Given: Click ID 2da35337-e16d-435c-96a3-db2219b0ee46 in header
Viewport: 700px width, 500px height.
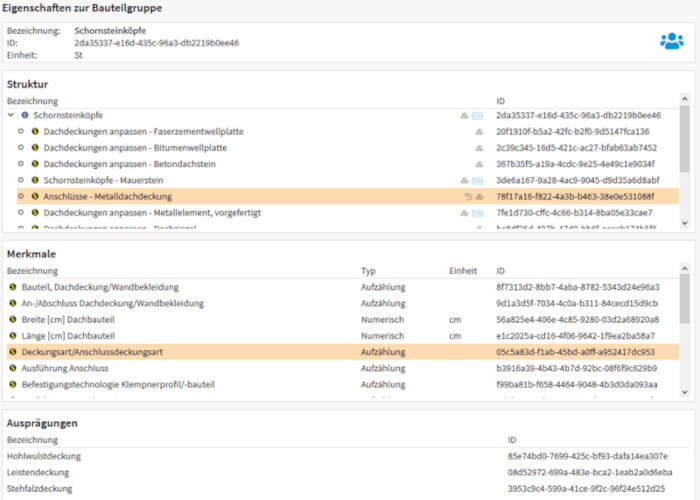Looking at the screenshot, I should 156,43.
